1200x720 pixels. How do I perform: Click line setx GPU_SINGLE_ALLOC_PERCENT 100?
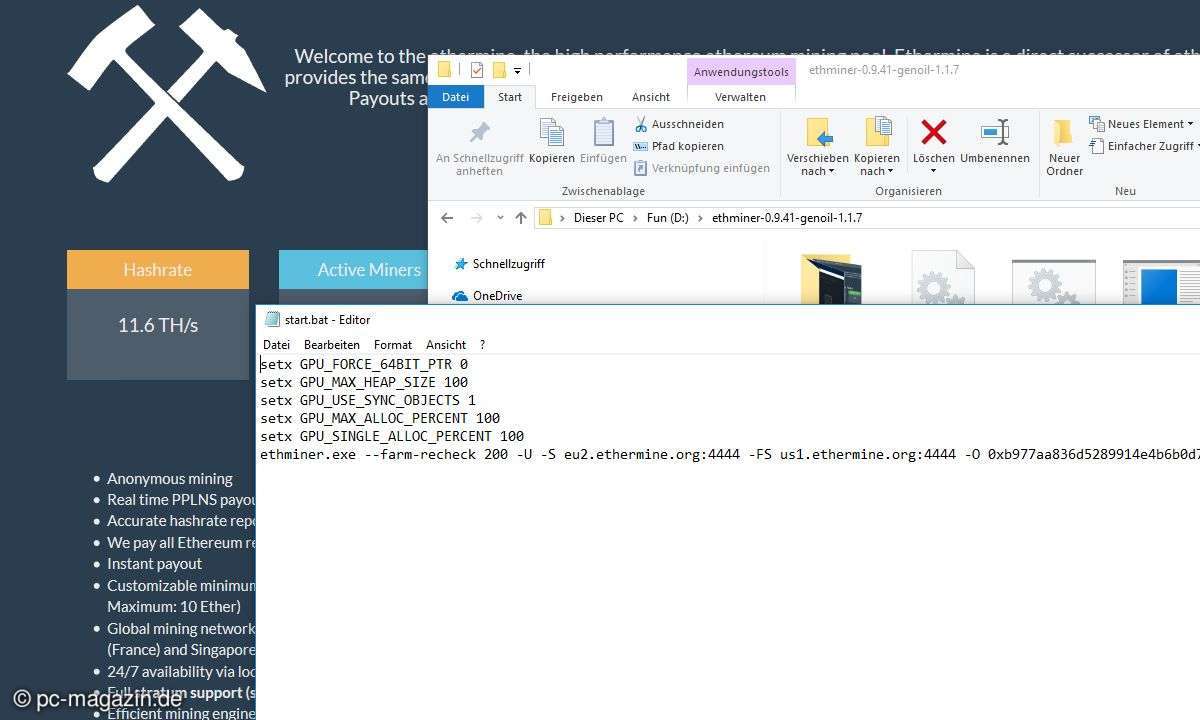(392, 436)
